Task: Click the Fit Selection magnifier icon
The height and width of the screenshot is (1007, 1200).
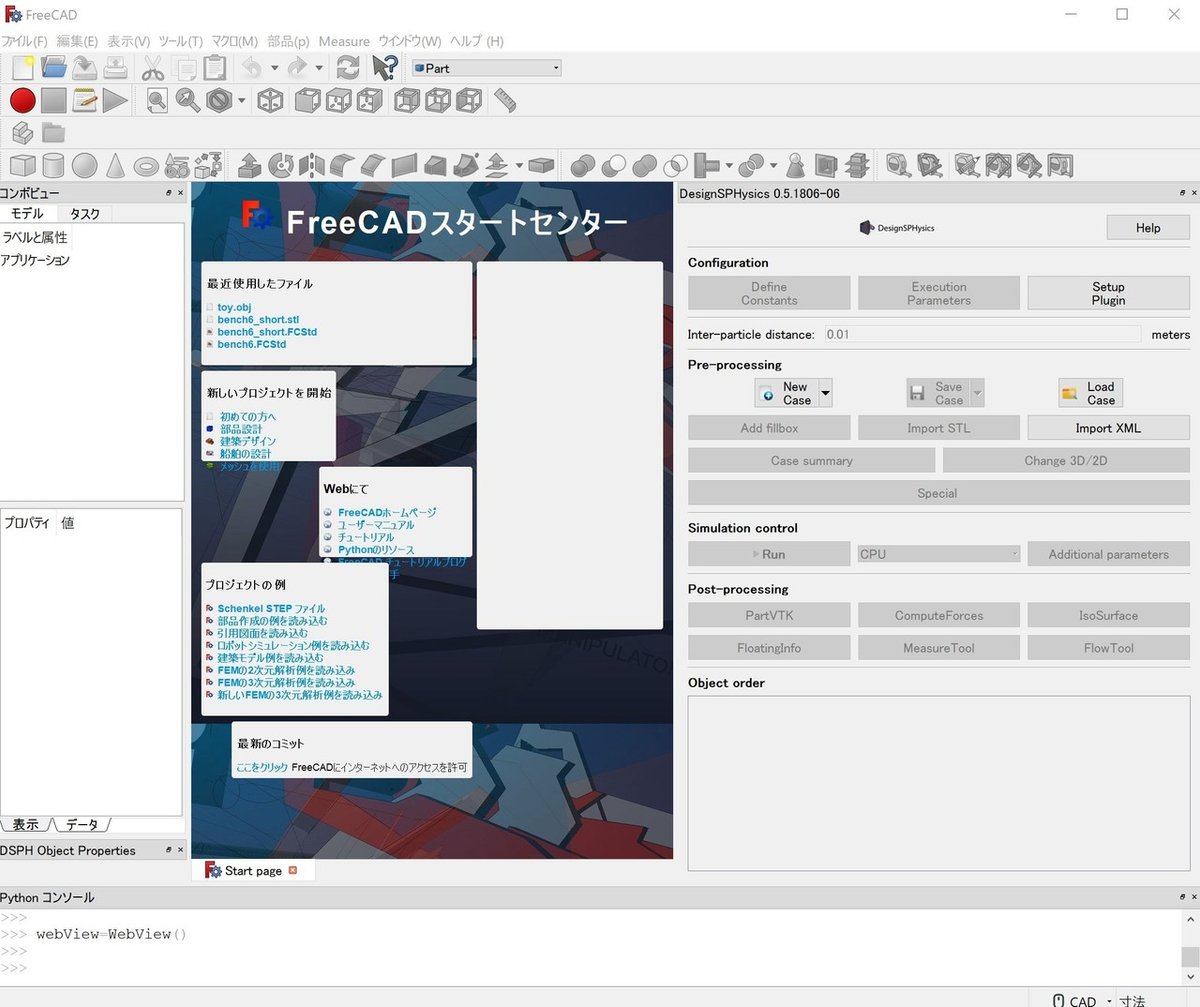Action: [188, 100]
